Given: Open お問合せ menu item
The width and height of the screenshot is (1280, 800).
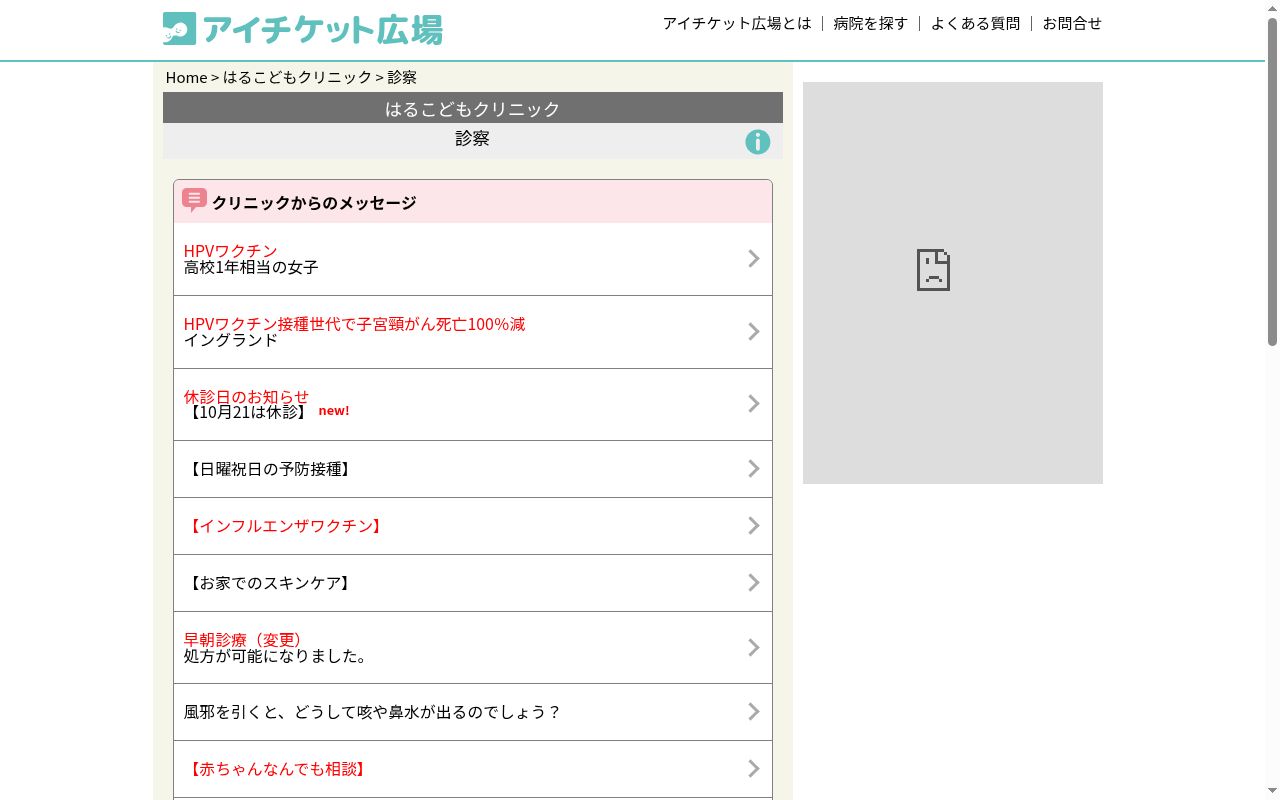Looking at the screenshot, I should coord(1072,23).
